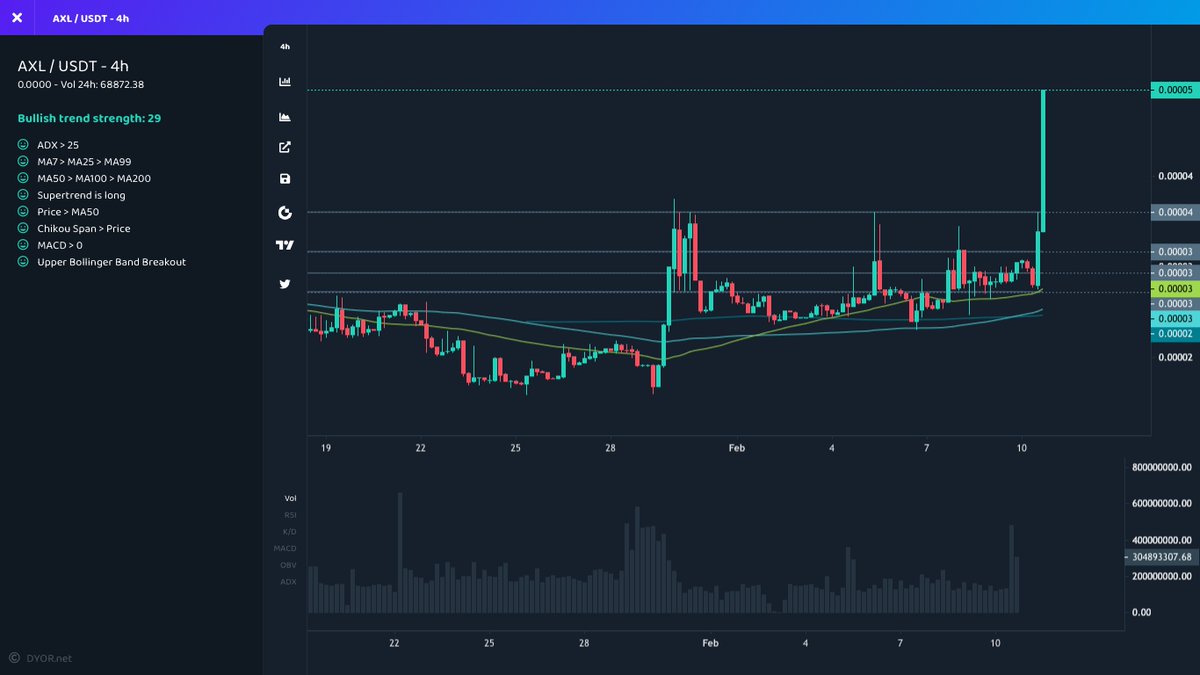Click the tall volume bar near Jan 22
Screen dimensions: 1200x675
click(400, 552)
